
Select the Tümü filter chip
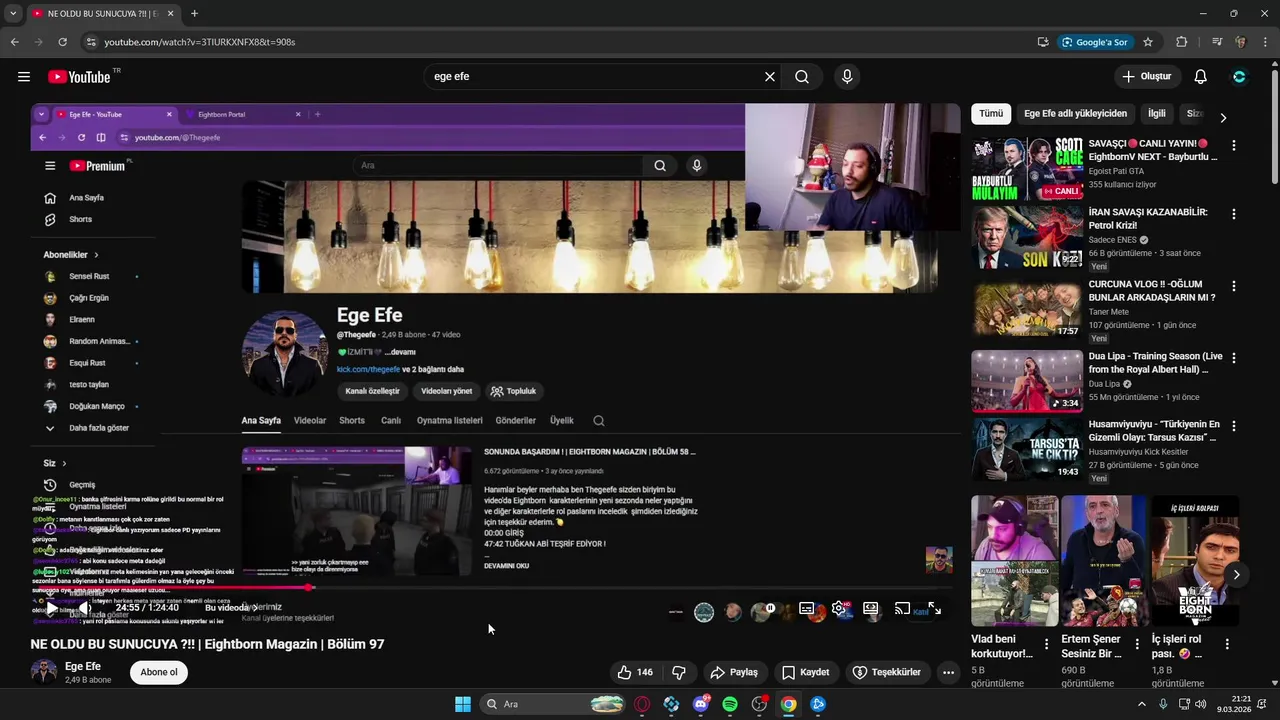[991, 114]
